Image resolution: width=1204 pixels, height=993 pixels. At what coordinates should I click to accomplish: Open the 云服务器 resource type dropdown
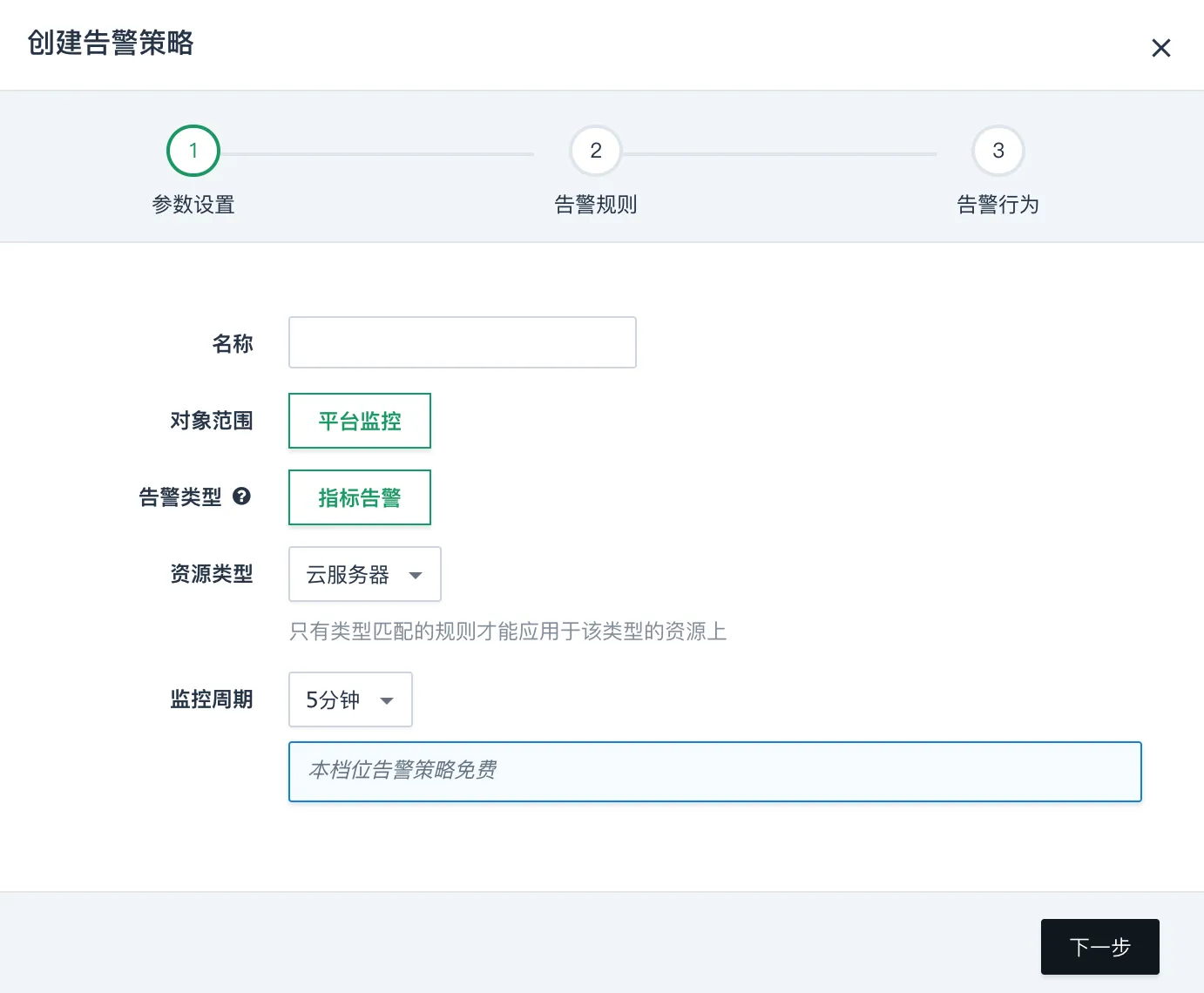click(365, 574)
